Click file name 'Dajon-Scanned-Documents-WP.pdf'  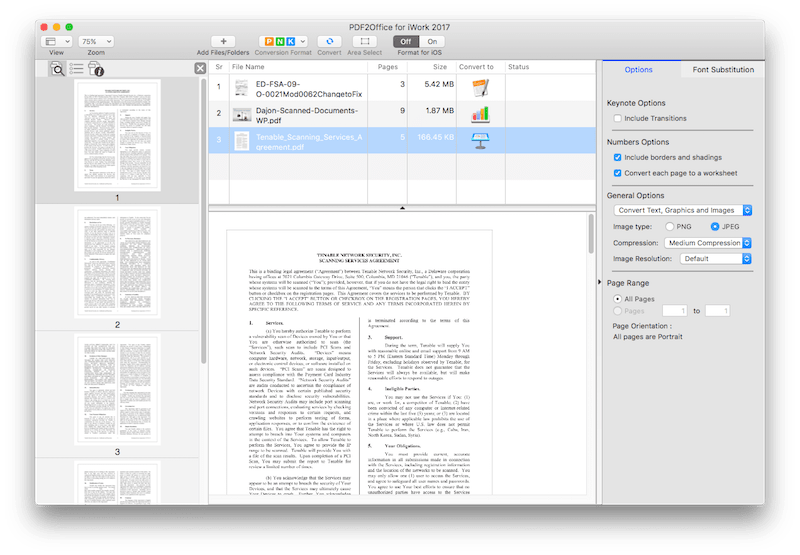pyautogui.click(x=307, y=115)
